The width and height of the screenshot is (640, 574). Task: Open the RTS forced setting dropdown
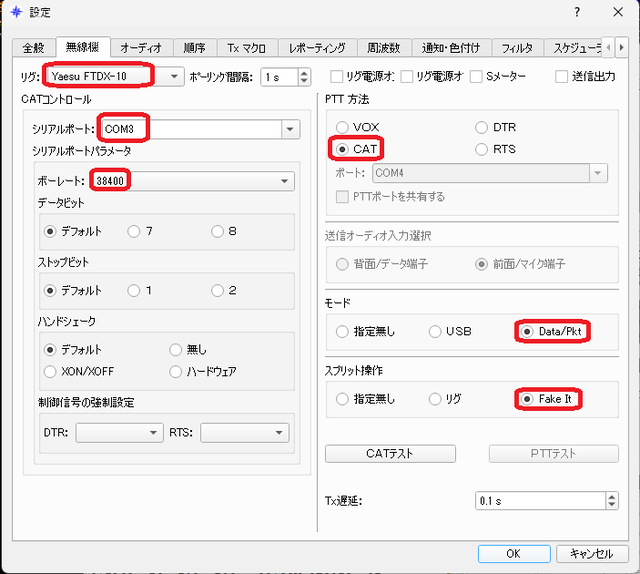245,432
